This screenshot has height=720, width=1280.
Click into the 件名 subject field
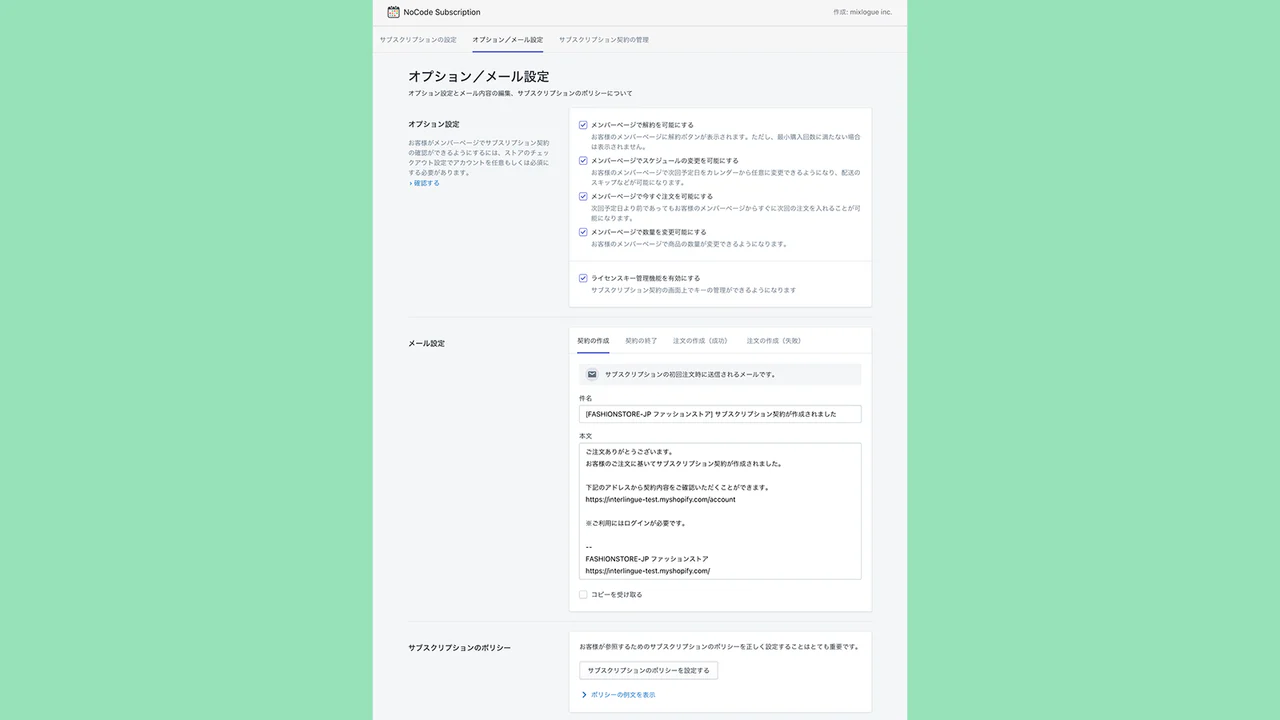720,413
